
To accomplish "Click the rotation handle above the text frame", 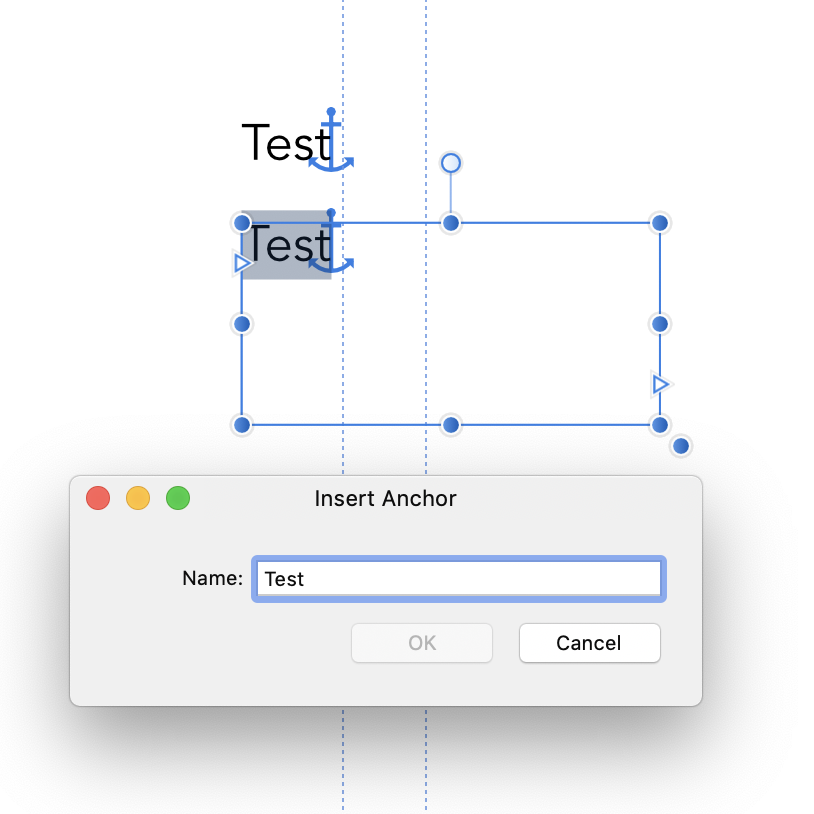I will (451, 163).
